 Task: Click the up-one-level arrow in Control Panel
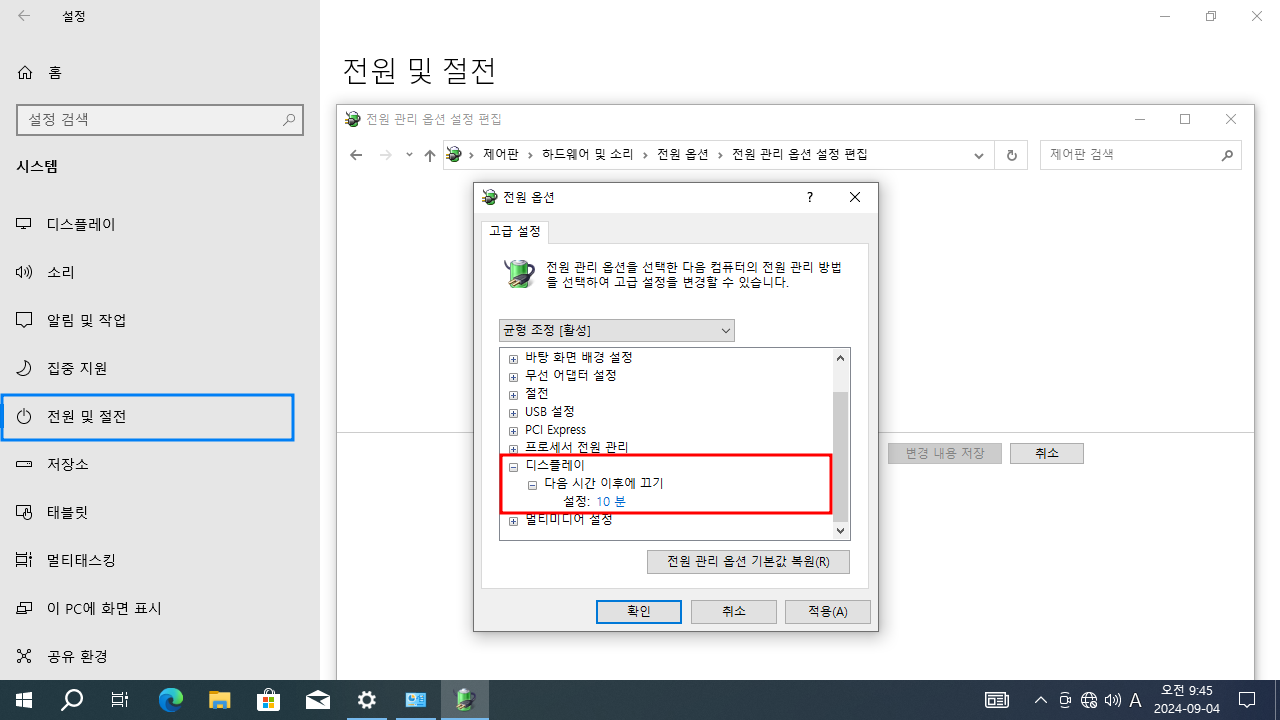pos(430,155)
